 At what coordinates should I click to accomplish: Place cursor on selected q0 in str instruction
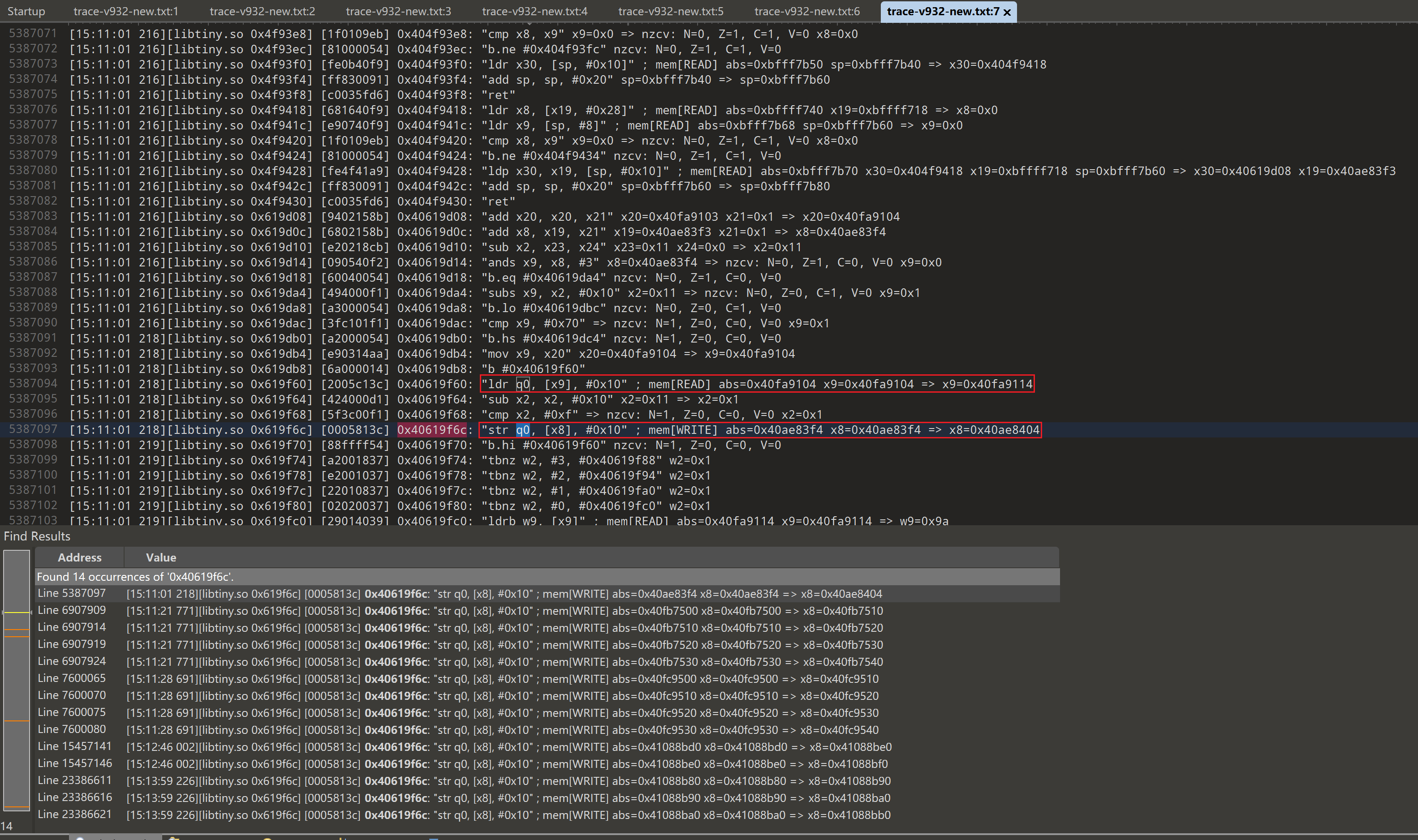(x=522, y=429)
